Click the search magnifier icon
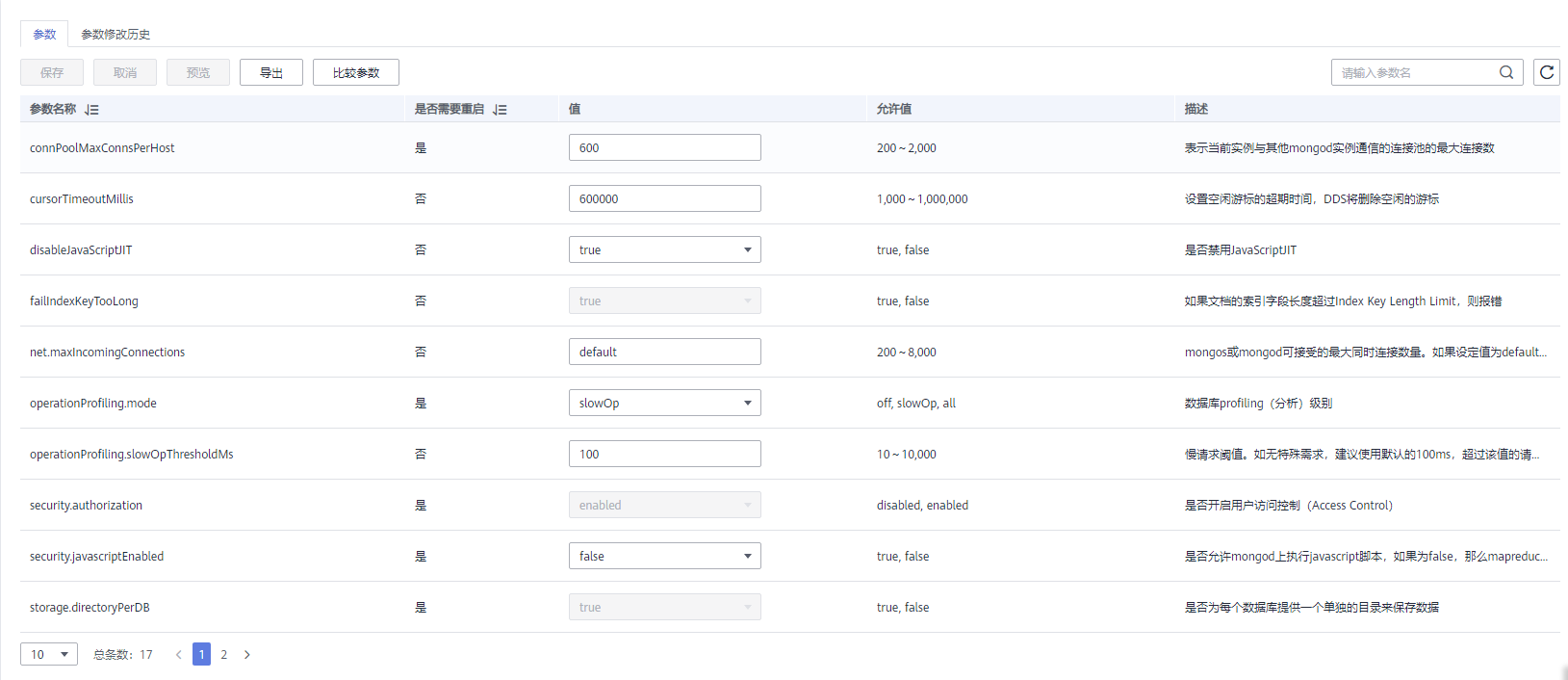The width and height of the screenshot is (1568, 680). tap(1506, 72)
